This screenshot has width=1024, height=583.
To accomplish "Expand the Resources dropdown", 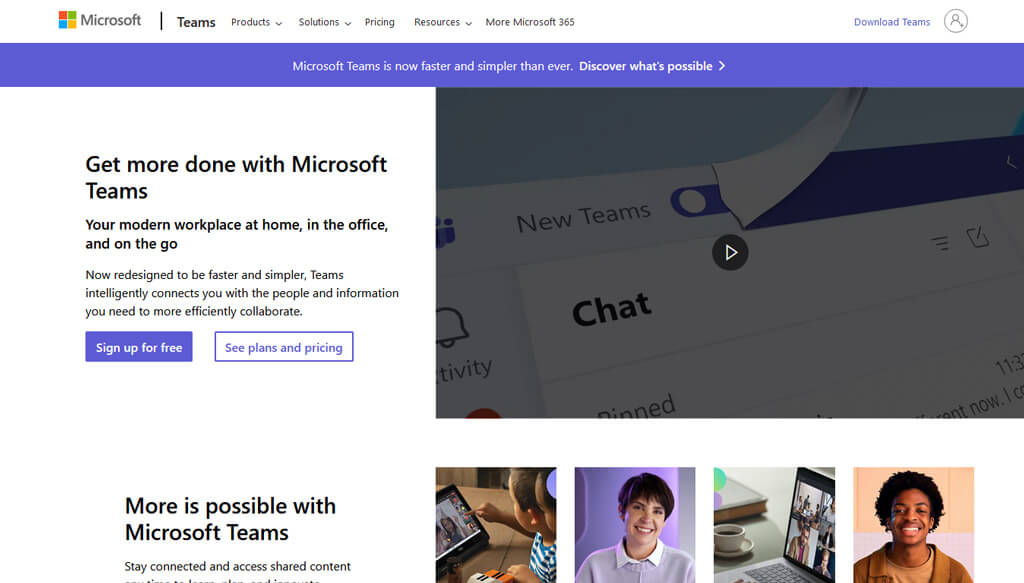I will (x=442, y=22).
